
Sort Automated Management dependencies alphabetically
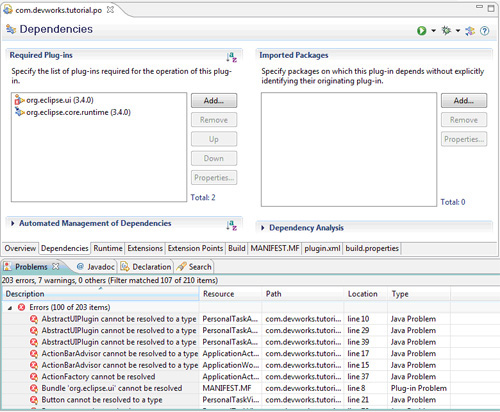(x=231, y=225)
